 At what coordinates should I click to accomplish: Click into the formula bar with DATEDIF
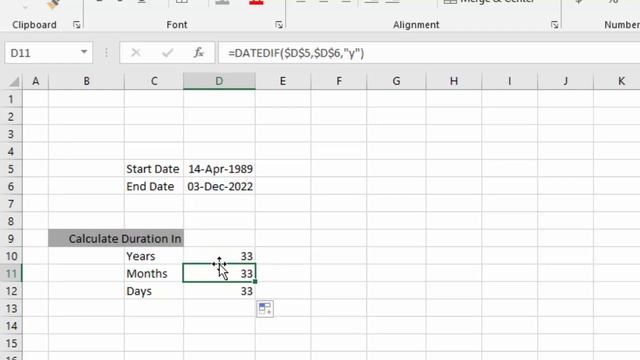coord(429,53)
